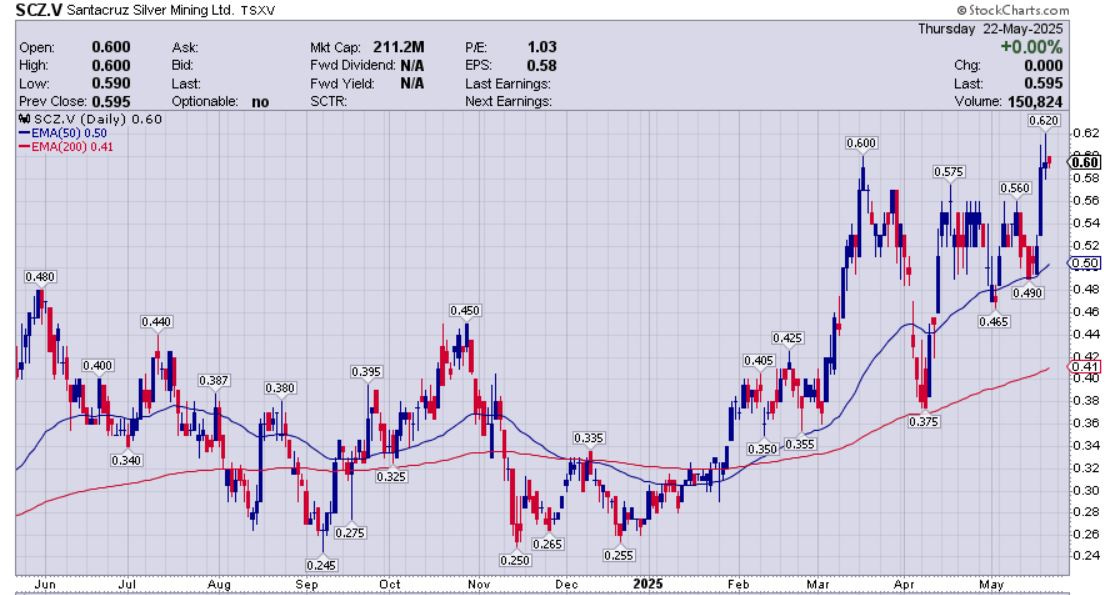
Task: Click the 0.265 low label
Action: [548, 544]
